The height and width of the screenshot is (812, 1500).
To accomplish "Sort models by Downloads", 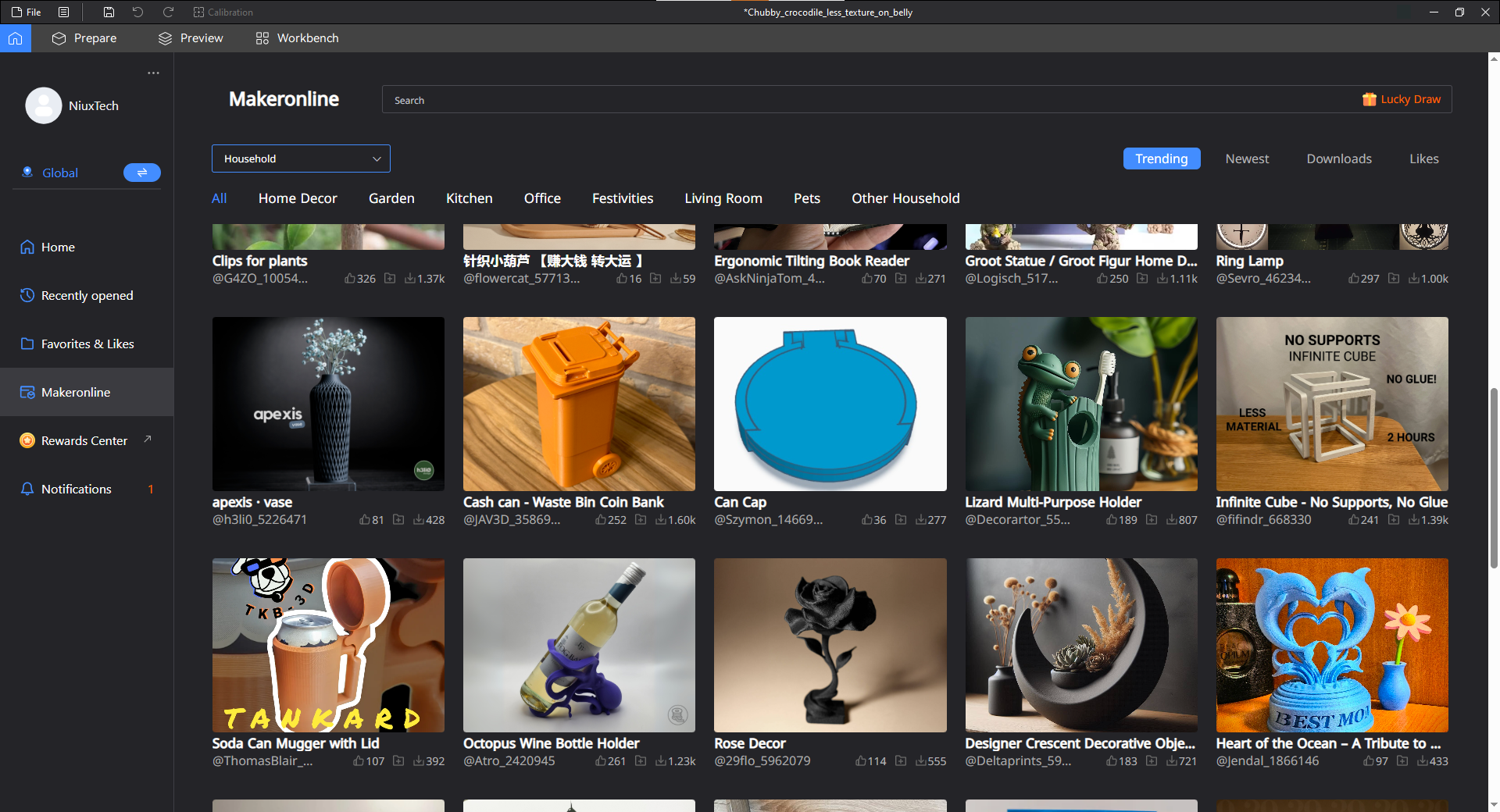I will pyautogui.click(x=1339, y=158).
